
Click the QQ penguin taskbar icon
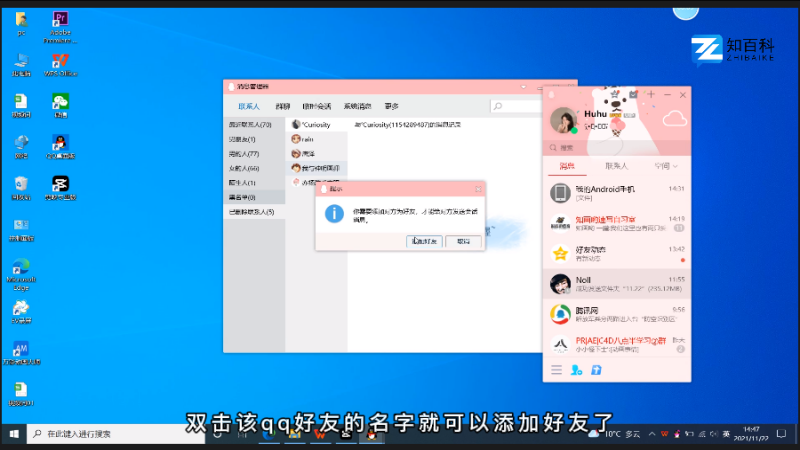pyautogui.click(x=371, y=435)
